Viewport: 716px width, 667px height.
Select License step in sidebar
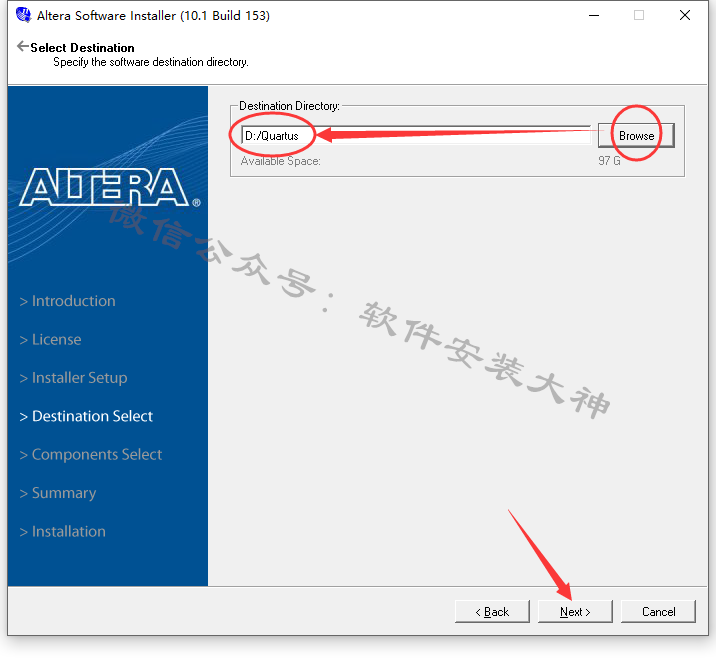(56, 339)
